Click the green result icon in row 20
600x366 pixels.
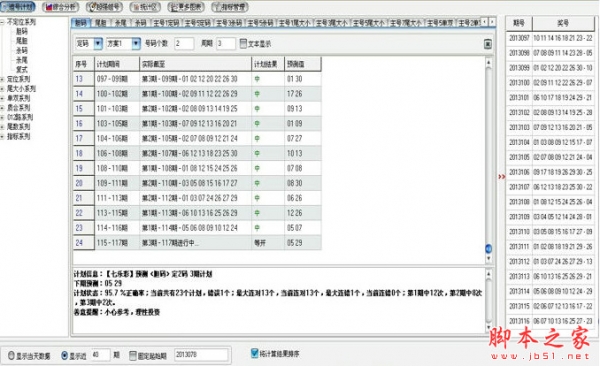point(257,183)
